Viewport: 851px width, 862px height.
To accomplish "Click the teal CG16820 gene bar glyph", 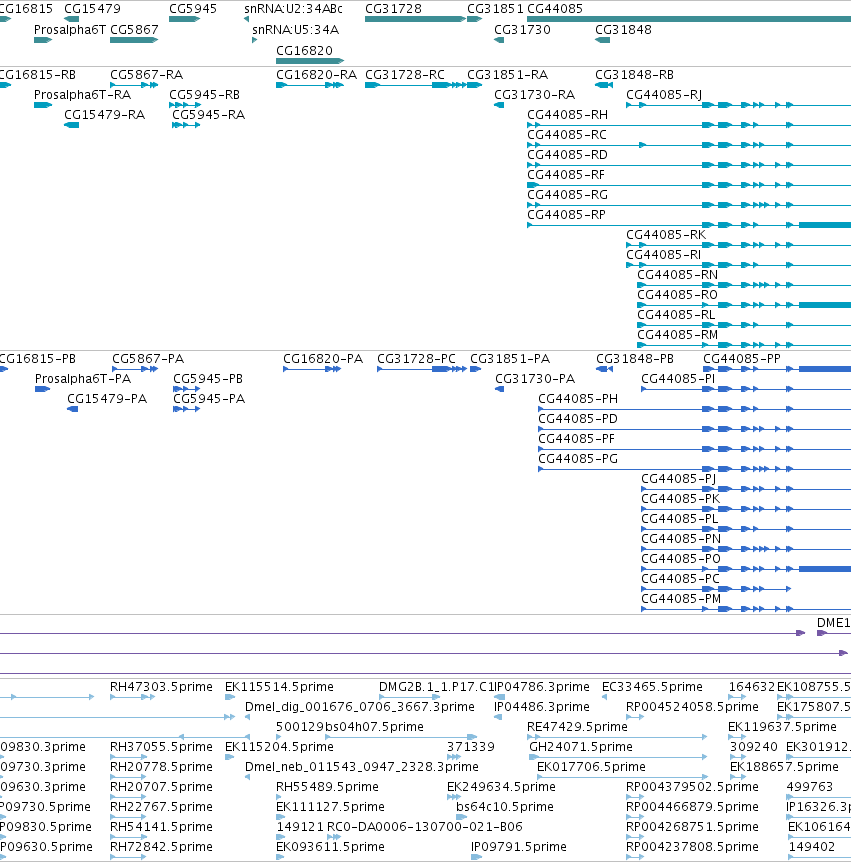I will point(310,60).
